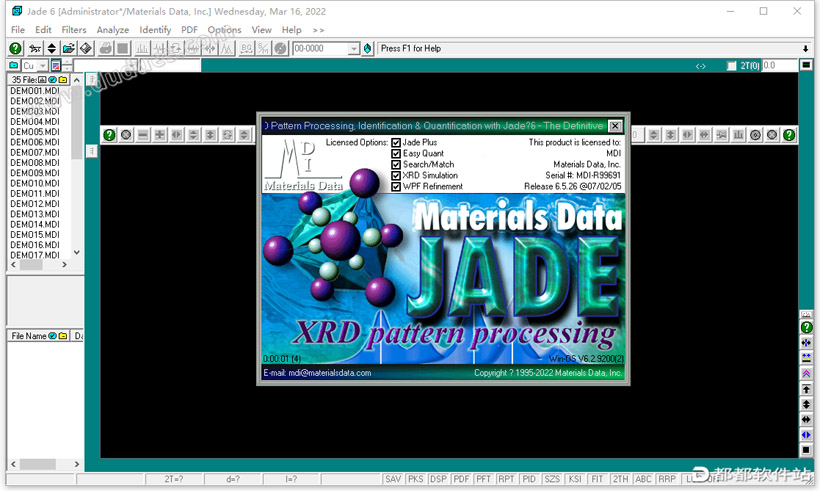Open the View menu

[261, 30]
